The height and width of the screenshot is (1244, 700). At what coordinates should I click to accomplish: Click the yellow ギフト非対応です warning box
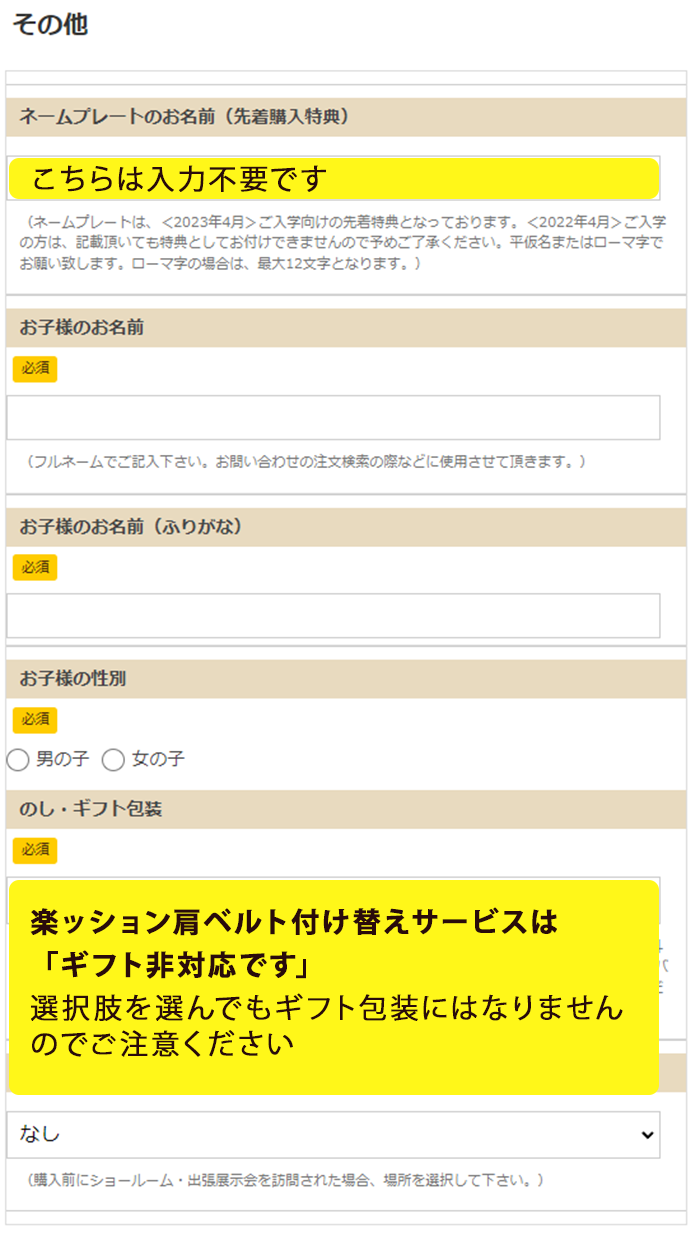(333, 987)
